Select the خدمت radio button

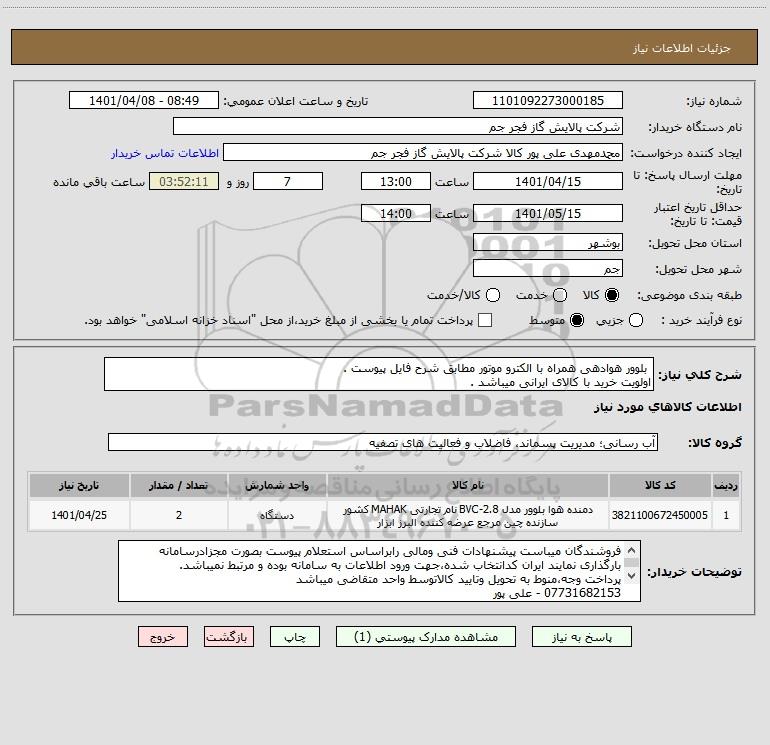pos(560,295)
